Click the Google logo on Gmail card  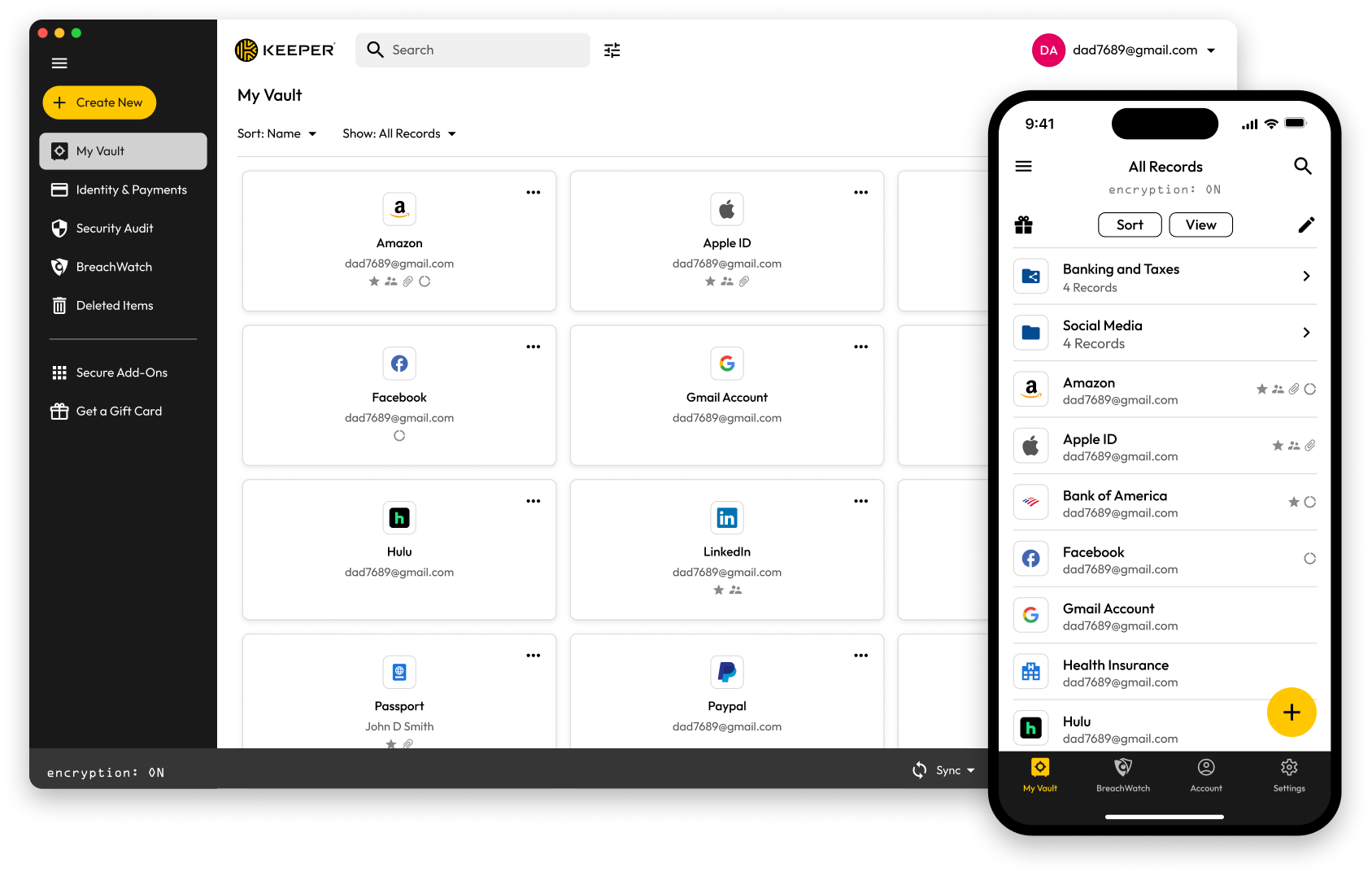coord(727,364)
